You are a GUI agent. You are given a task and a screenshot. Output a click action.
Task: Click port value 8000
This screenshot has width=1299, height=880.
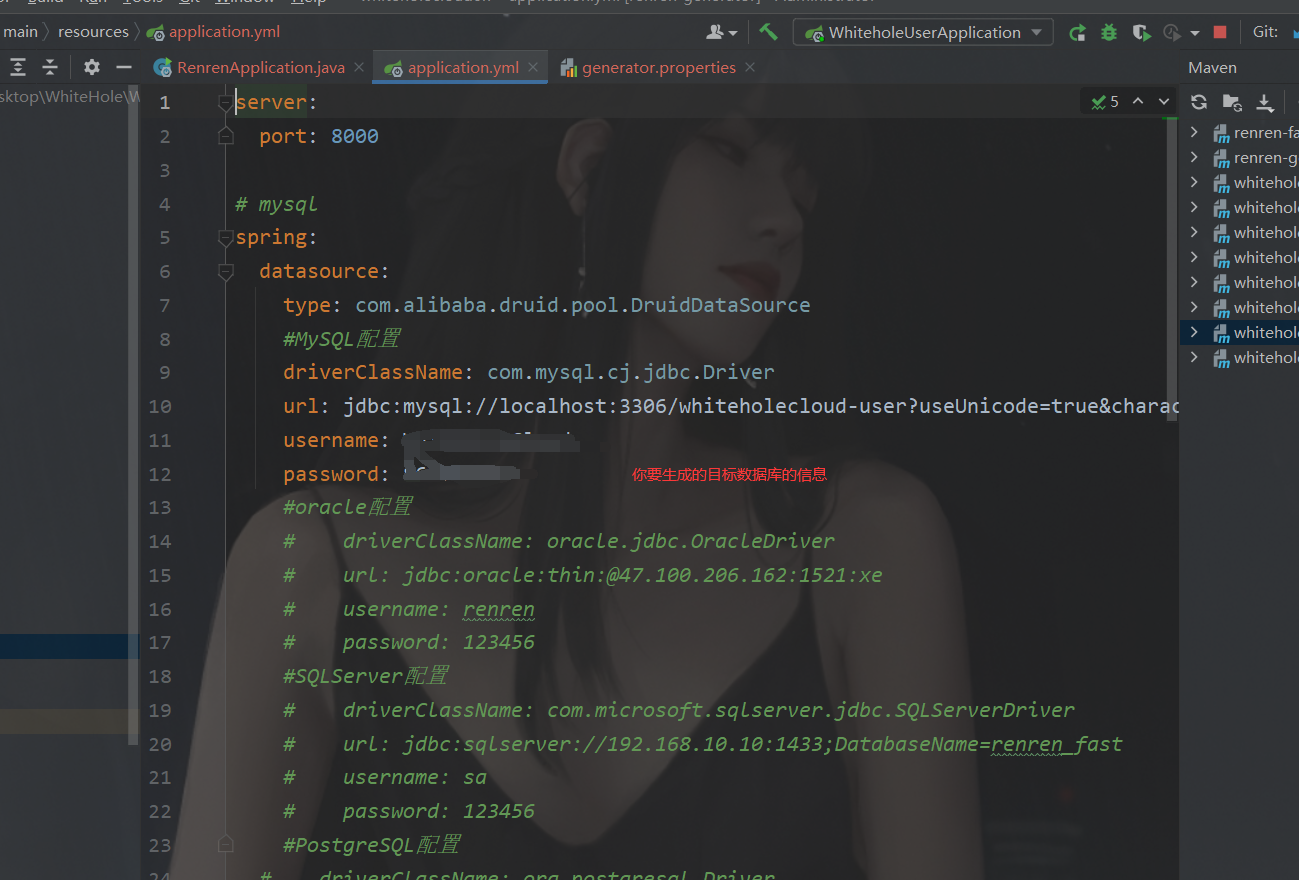(355, 136)
